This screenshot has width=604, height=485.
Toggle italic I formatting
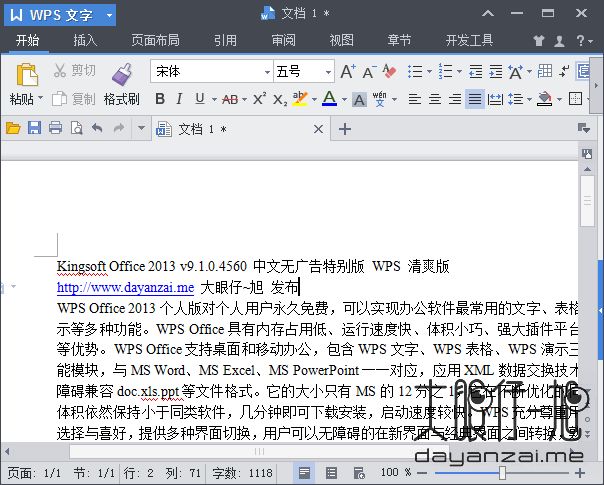click(179, 99)
